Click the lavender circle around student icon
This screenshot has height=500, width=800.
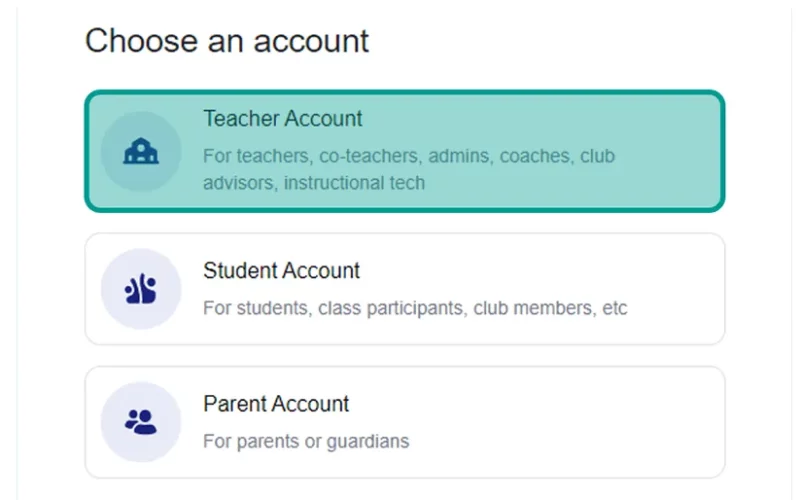coord(141,289)
